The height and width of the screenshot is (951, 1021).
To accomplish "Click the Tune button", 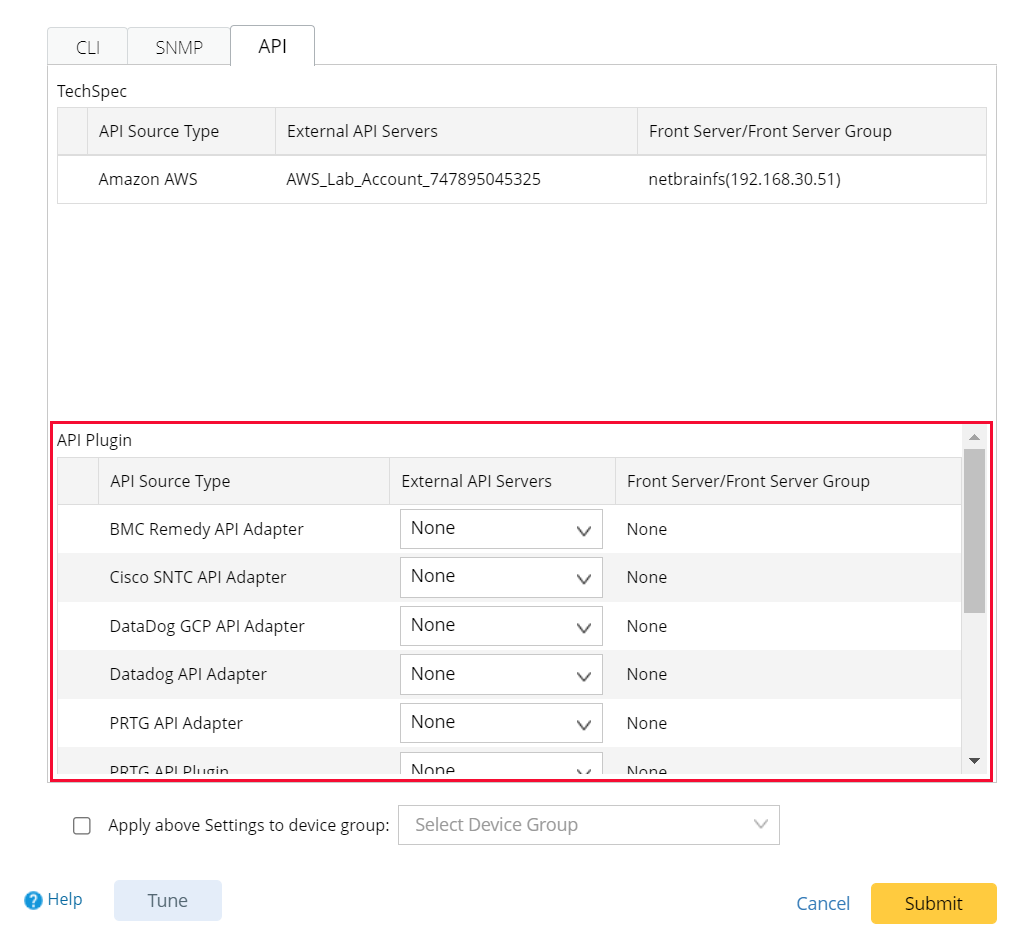I will (x=167, y=899).
